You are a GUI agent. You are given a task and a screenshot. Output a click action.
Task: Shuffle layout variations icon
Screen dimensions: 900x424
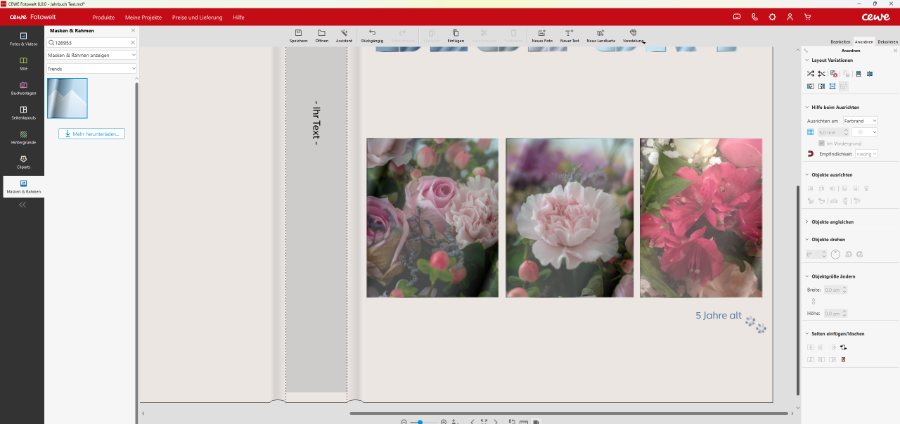810,73
